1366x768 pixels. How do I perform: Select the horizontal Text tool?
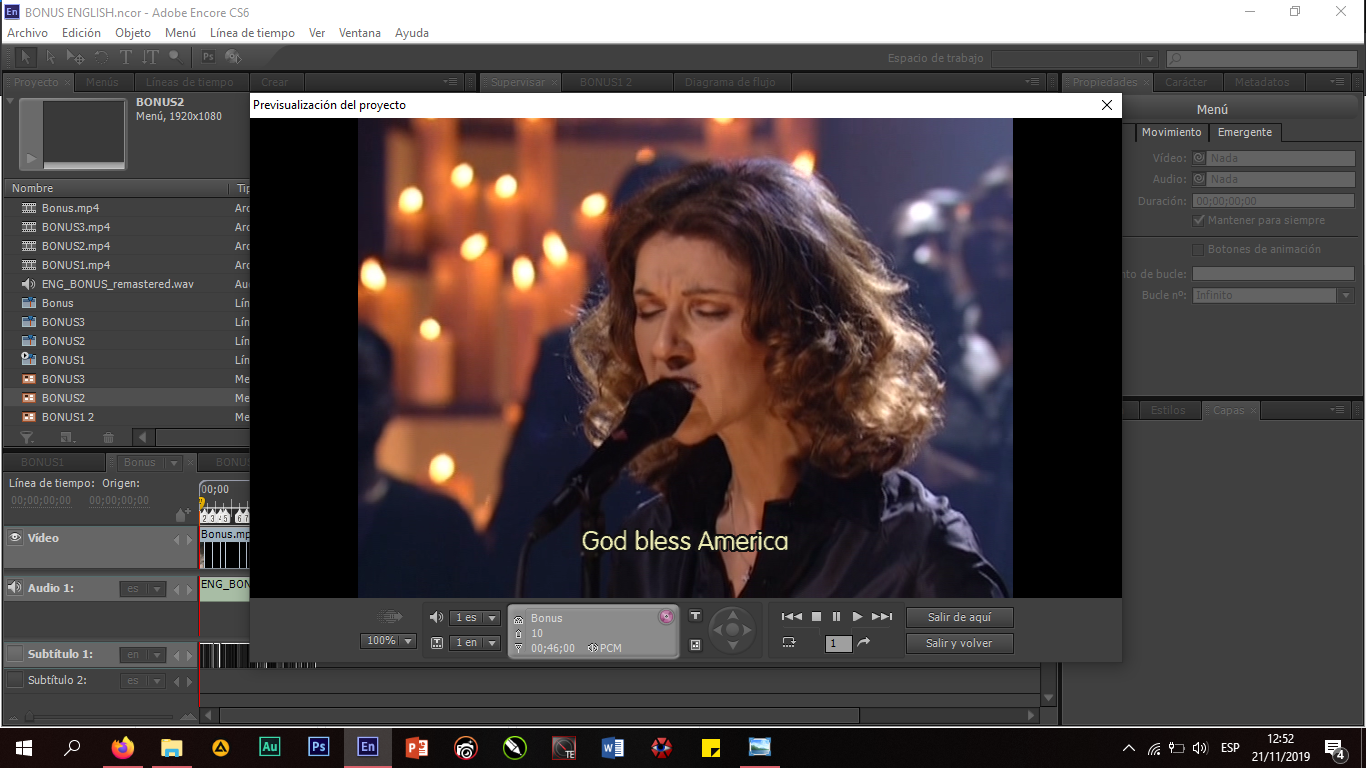coord(126,57)
